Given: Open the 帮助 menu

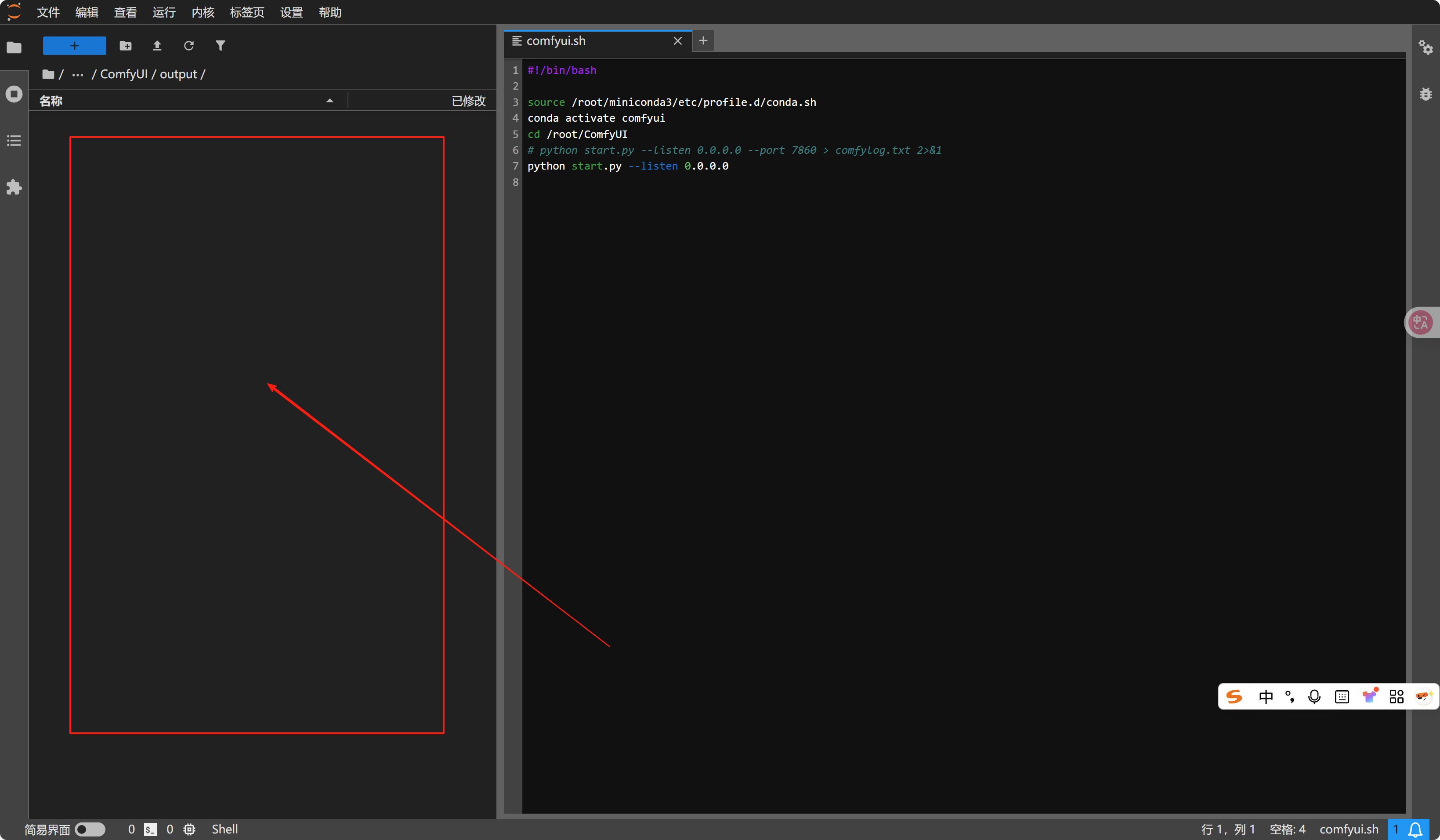Looking at the screenshot, I should point(330,12).
